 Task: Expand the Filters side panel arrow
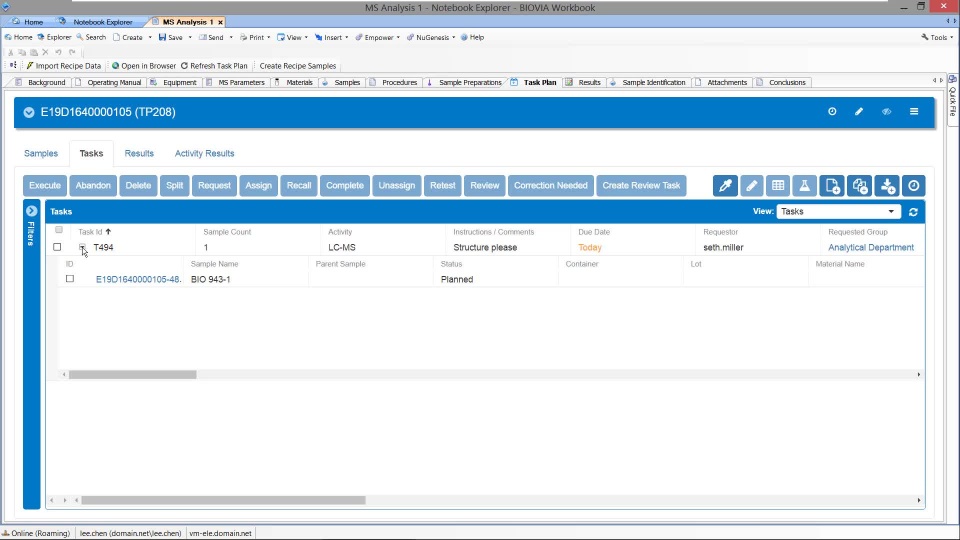31,211
